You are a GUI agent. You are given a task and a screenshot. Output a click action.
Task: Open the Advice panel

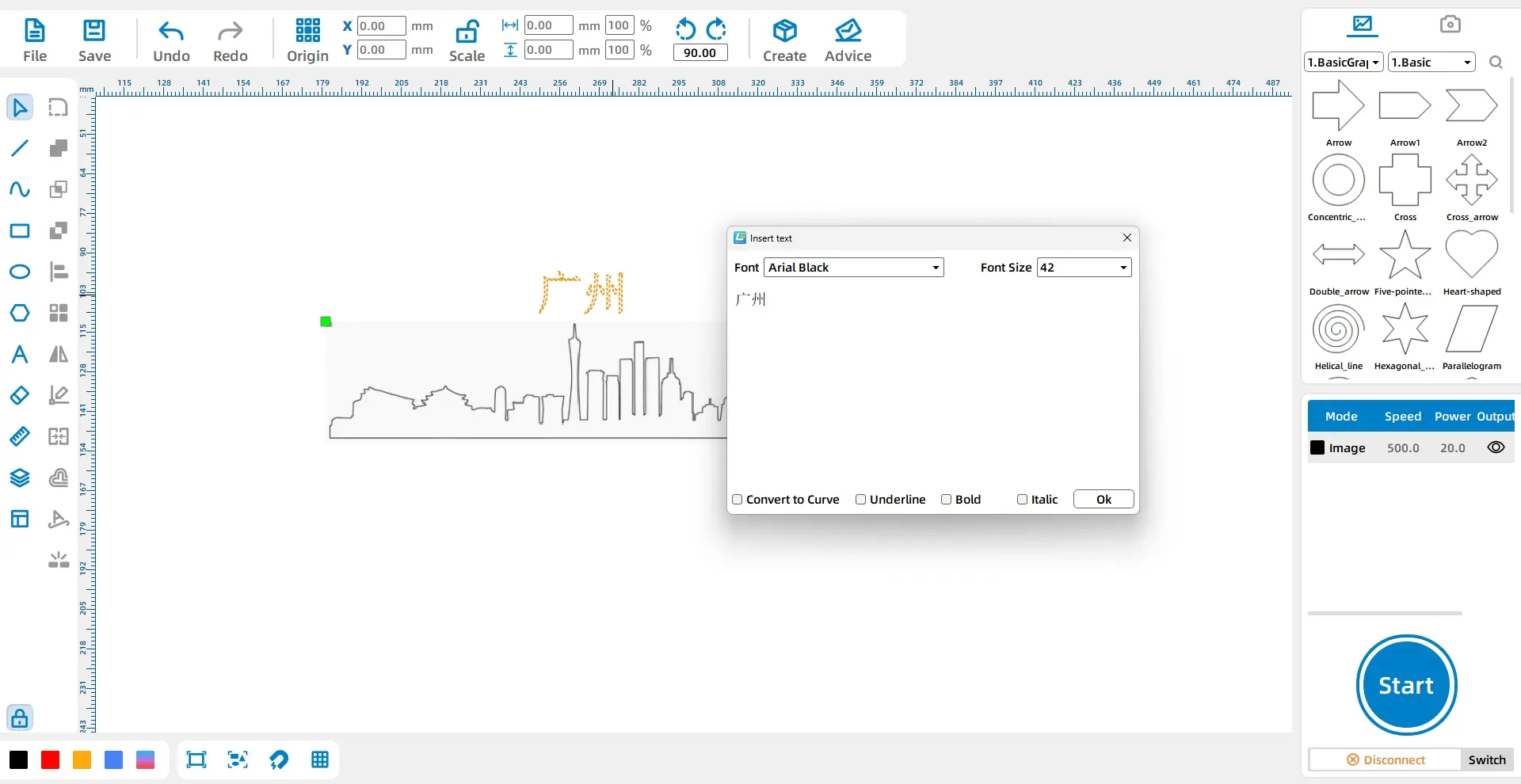point(848,40)
